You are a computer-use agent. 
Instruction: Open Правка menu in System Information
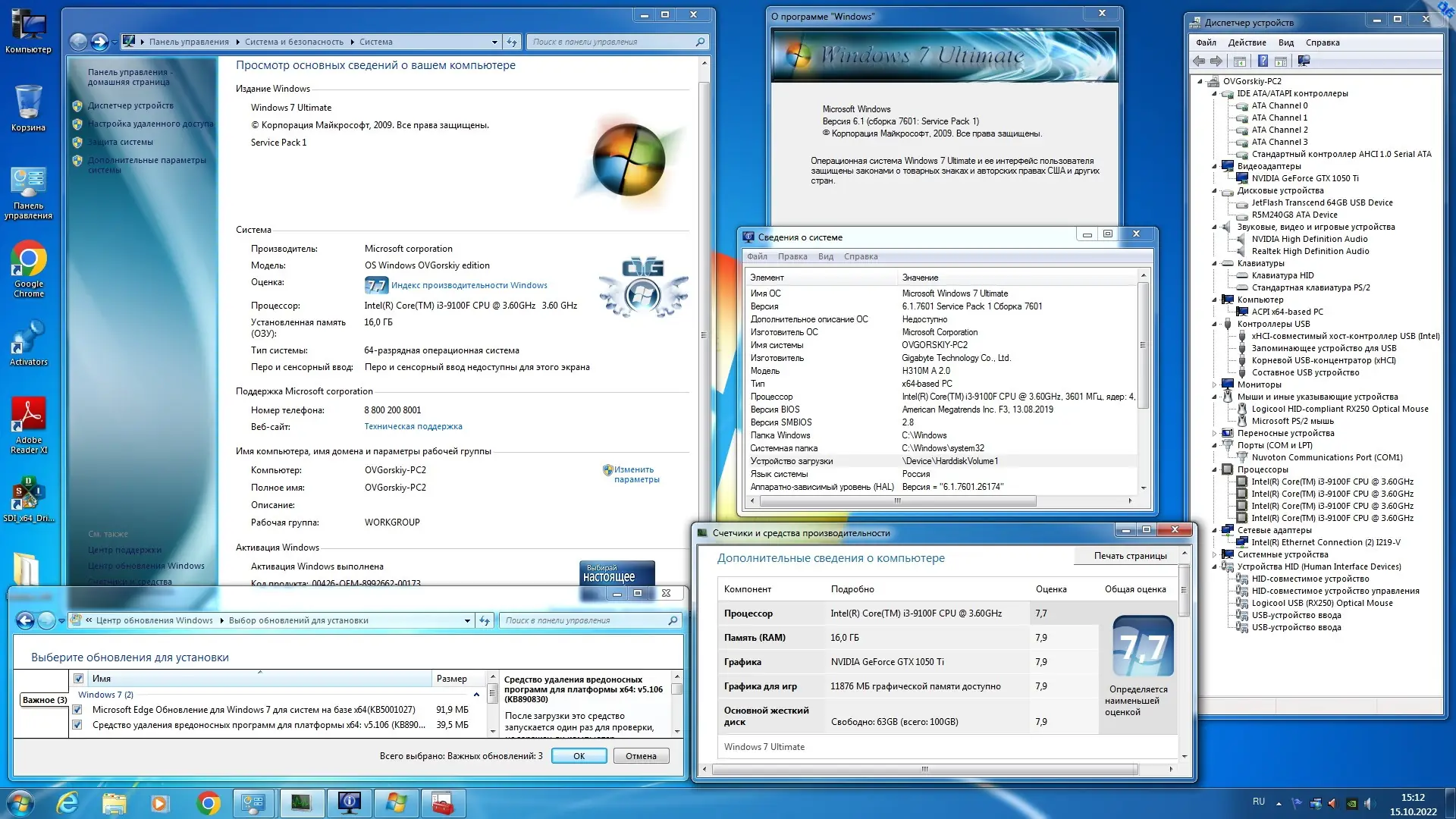[792, 256]
